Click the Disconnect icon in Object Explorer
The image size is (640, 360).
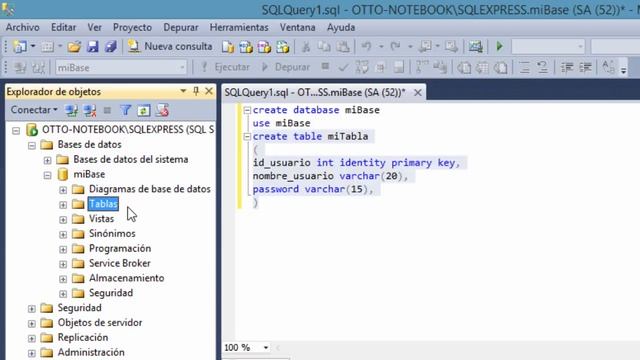pyautogui.click(x=89, y=110)
